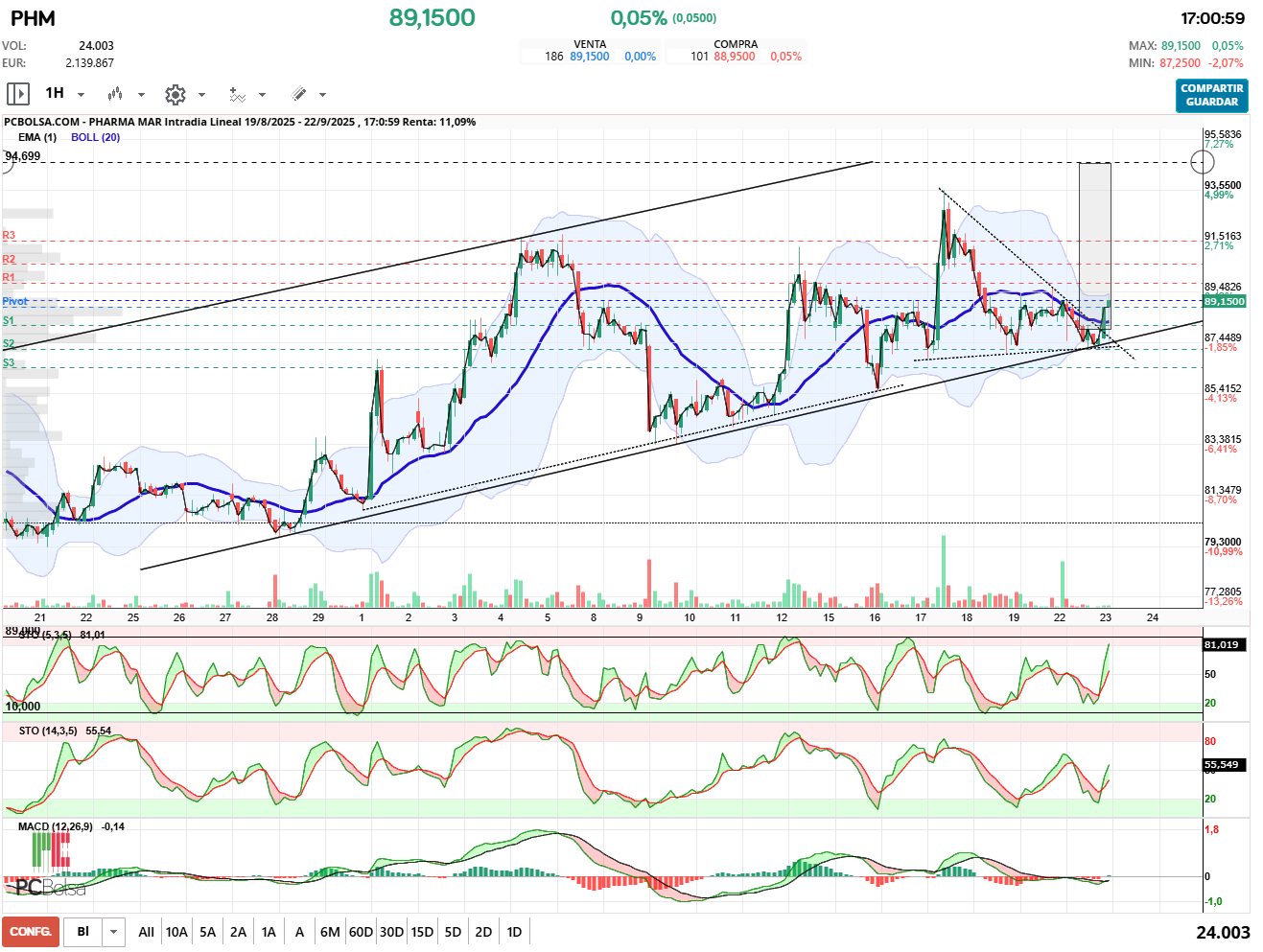Screen dimensions: 1263x952
Task: Choose the 30D range option
Action: pos(391,932)
